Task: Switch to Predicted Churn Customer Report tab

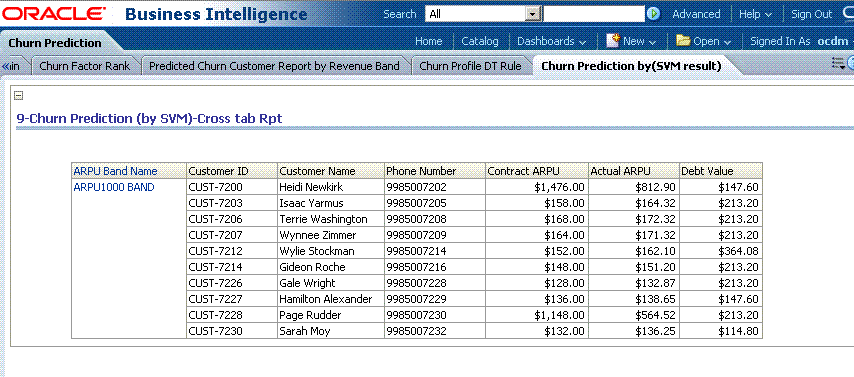Action: click(274, 66)
